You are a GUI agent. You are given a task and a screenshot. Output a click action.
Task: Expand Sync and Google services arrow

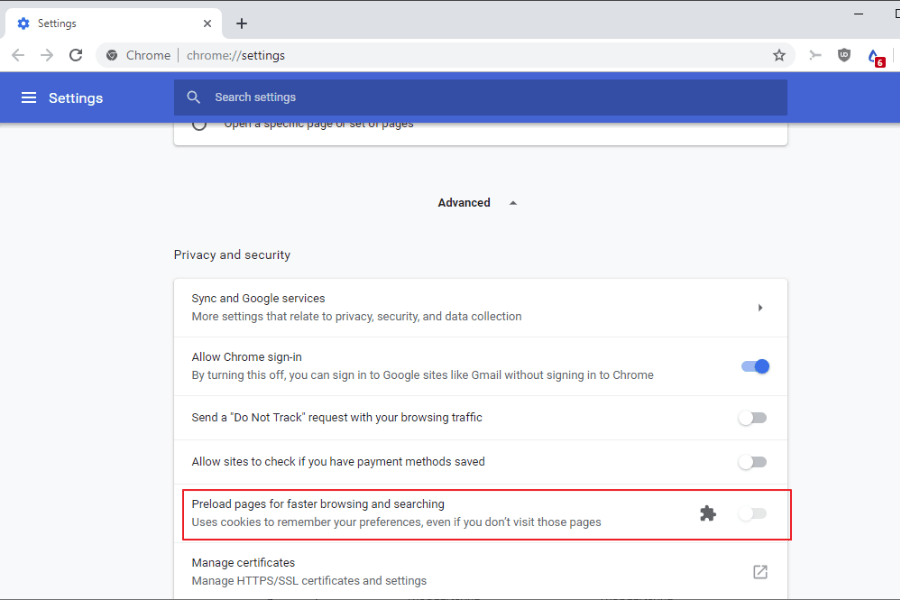point(760,308)
